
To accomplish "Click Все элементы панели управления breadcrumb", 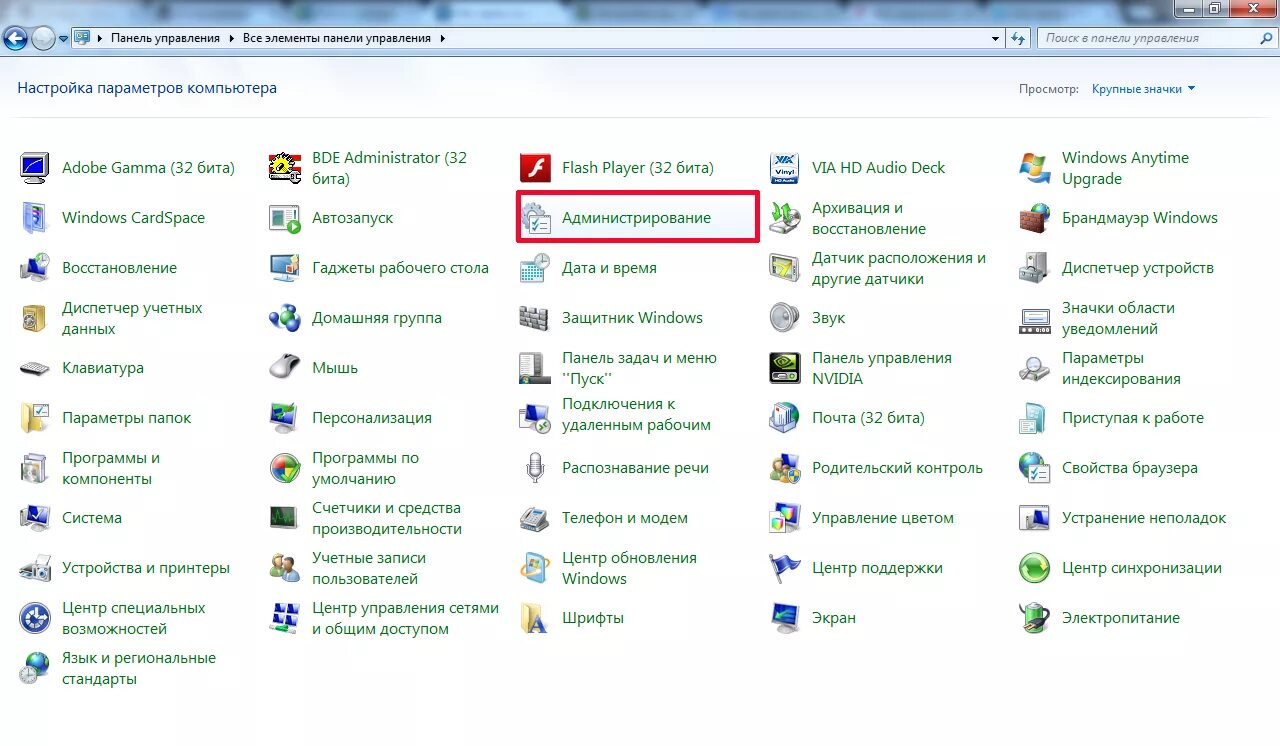I will 337,38.
